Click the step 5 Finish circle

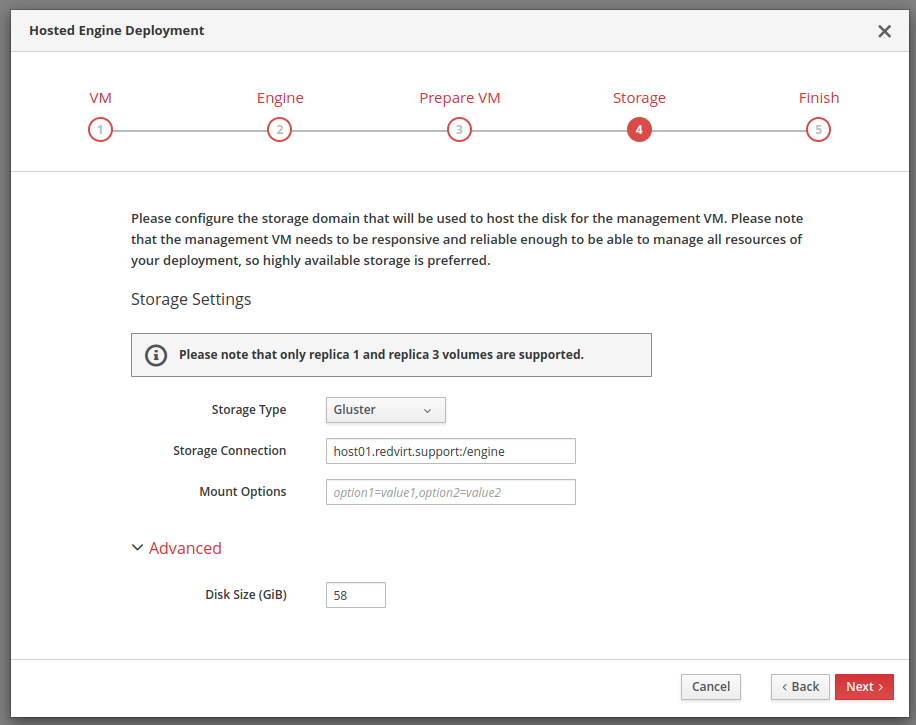click(818, 130)
